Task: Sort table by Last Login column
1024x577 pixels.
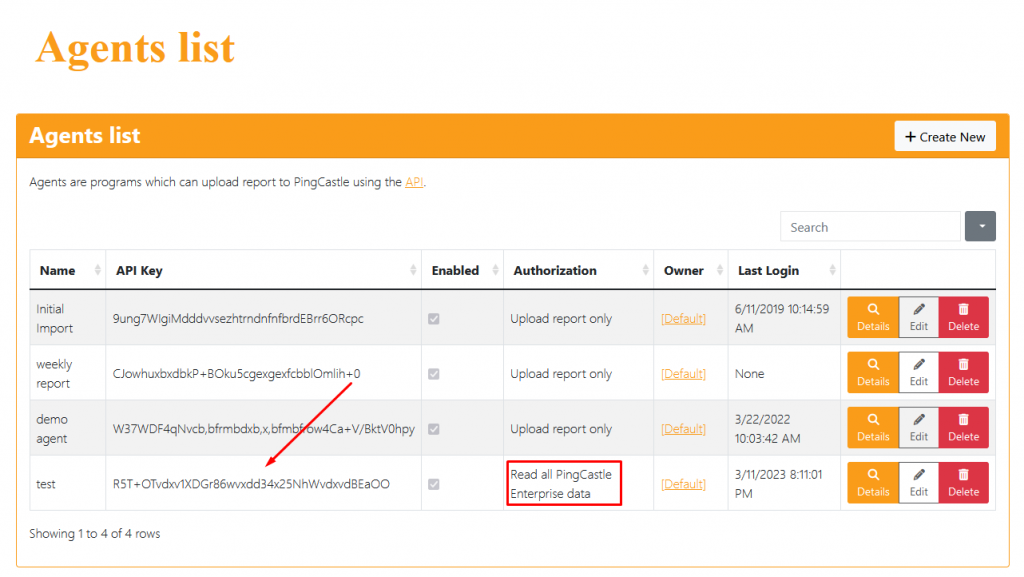Action: click(784, 270)
